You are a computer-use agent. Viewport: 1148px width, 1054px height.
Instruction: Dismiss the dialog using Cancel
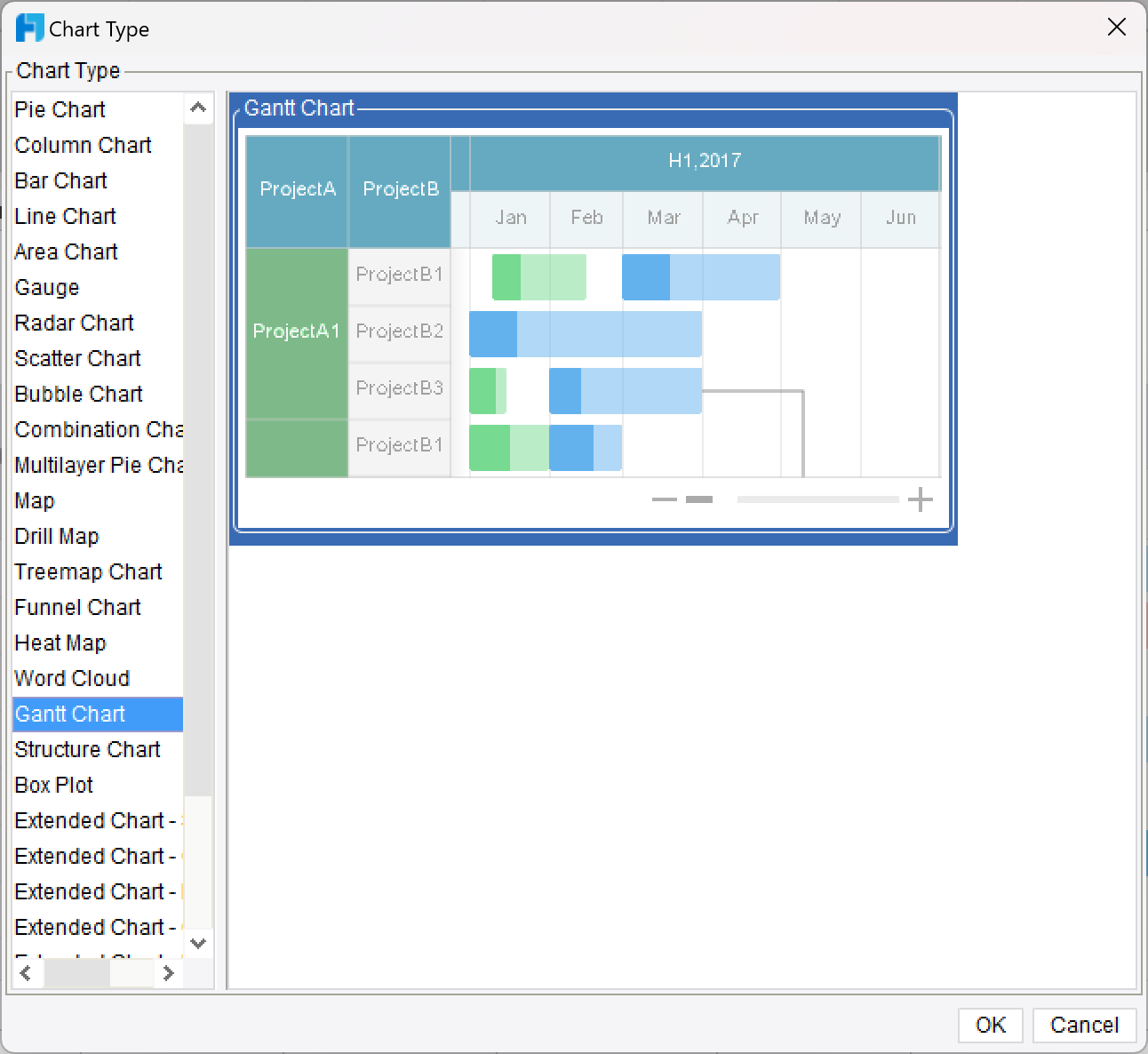click(x=1084, y=1025)
